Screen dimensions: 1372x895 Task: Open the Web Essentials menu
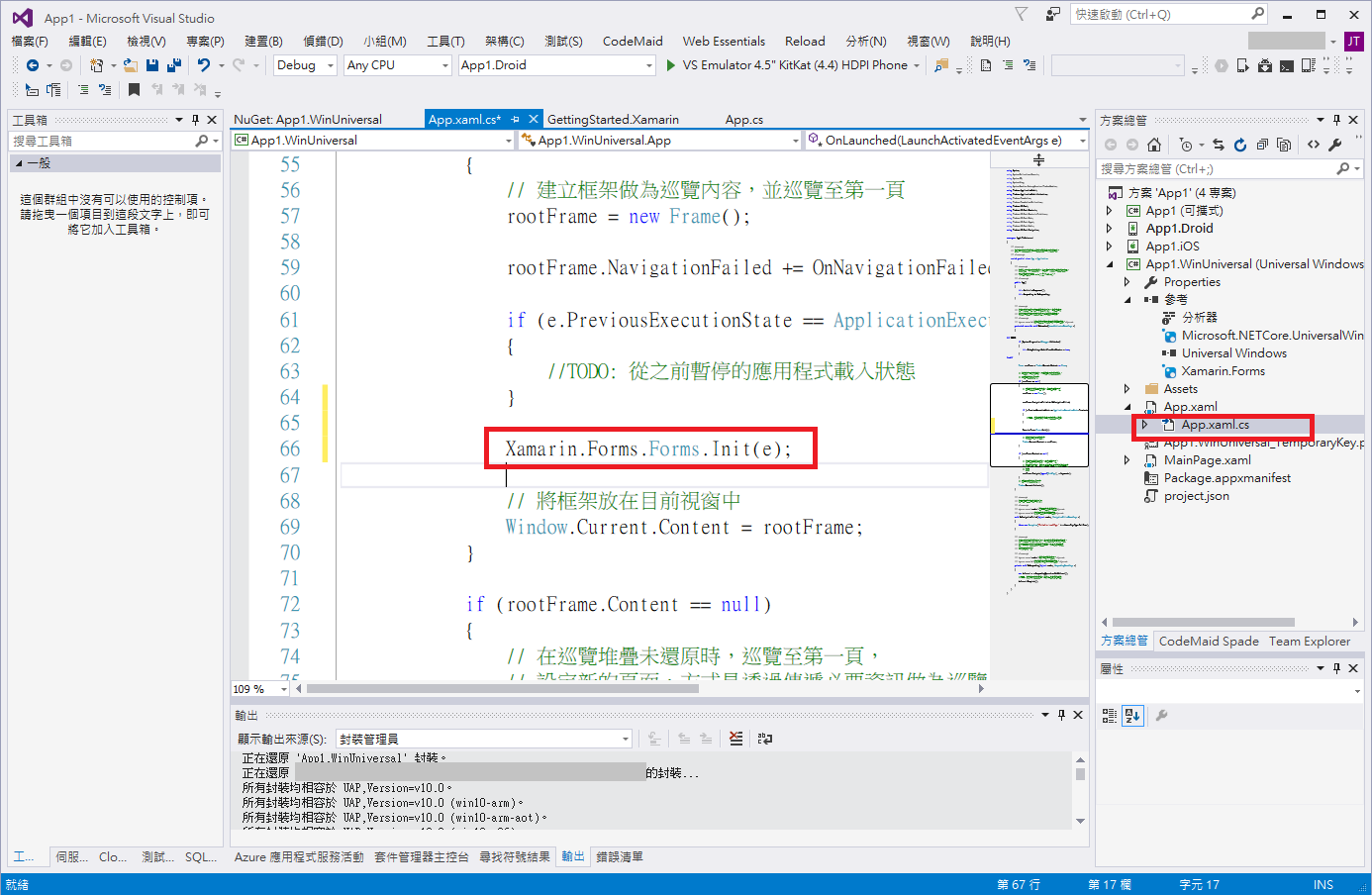pyautogui.click(x=724, y=41)
